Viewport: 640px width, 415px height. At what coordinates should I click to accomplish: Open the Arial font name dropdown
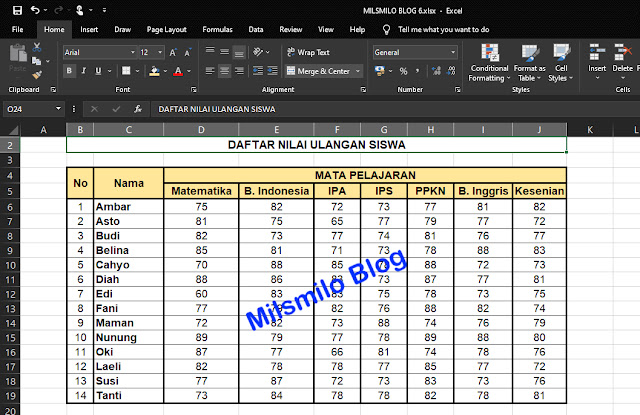tap(133, 52)
